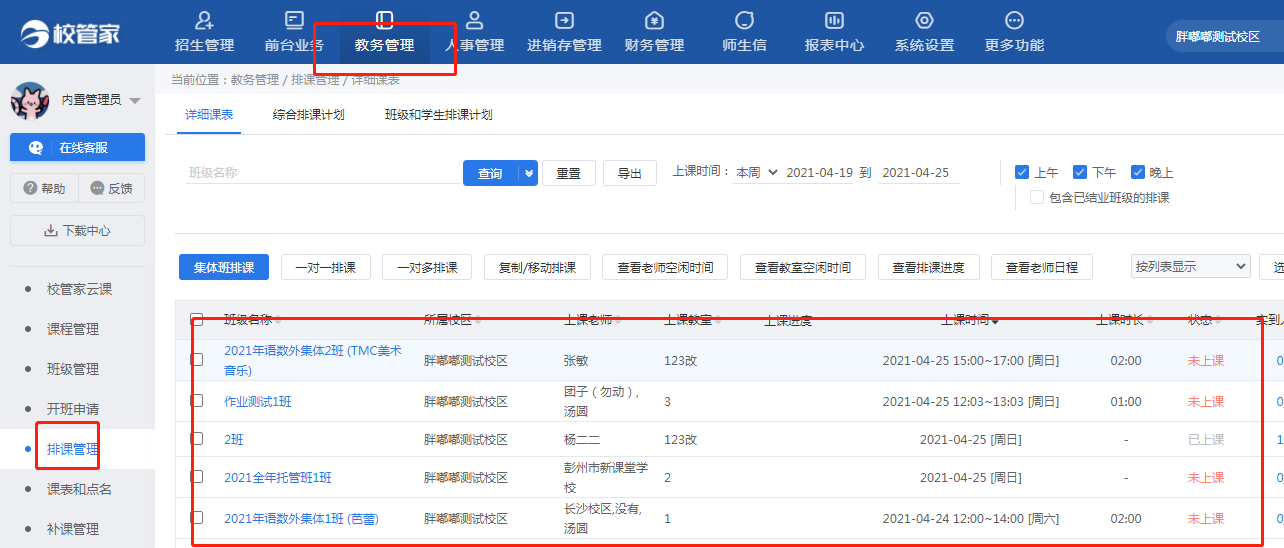The image size is (1284, 548).
Task: Check the select-all header checkbox
Action: 197,320
